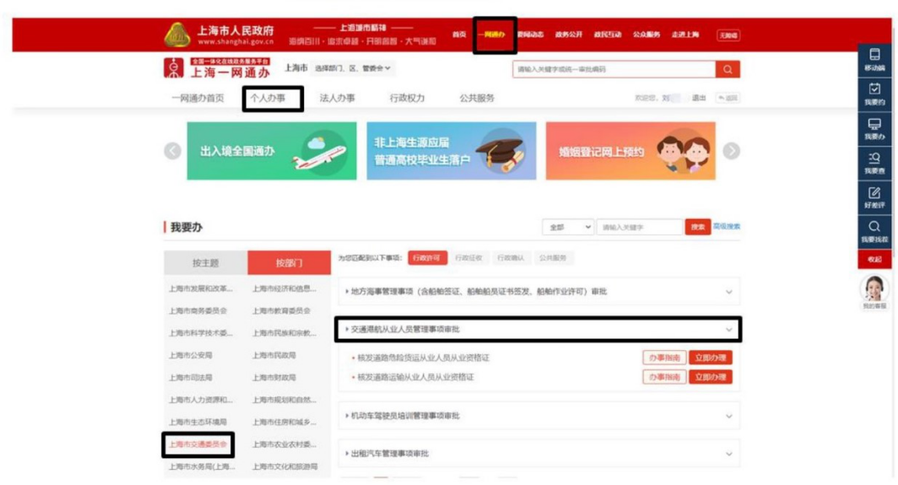This screenshot has width=898, height=485.
Task: Switch to 行政权力 tab
Action: [x=407, y=98]
